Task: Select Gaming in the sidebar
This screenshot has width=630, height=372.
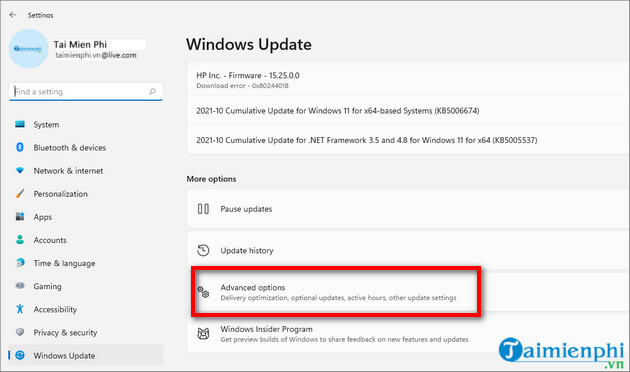Action: [x=86, y=286]
